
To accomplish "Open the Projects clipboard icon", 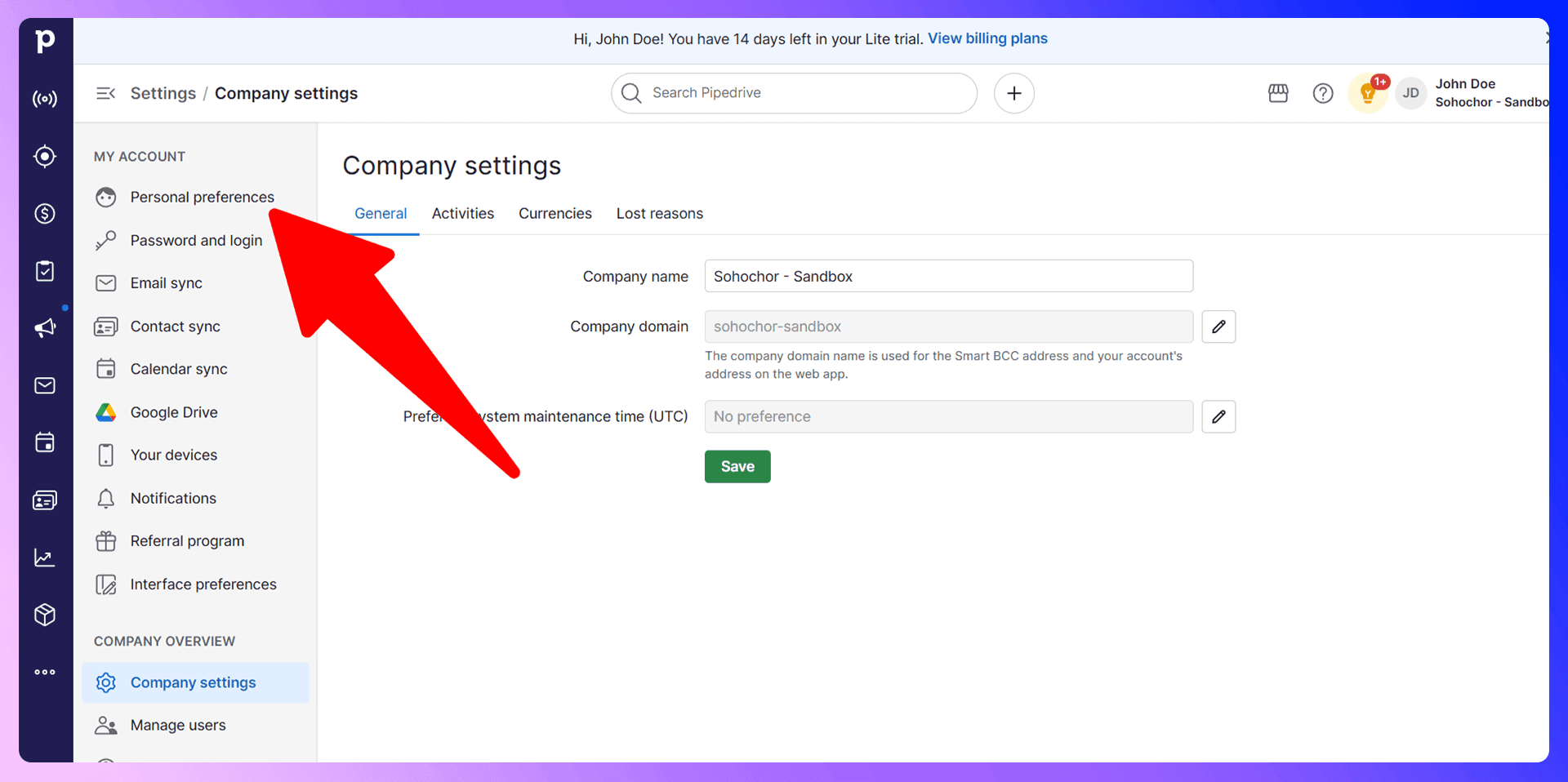I will 45,271.
